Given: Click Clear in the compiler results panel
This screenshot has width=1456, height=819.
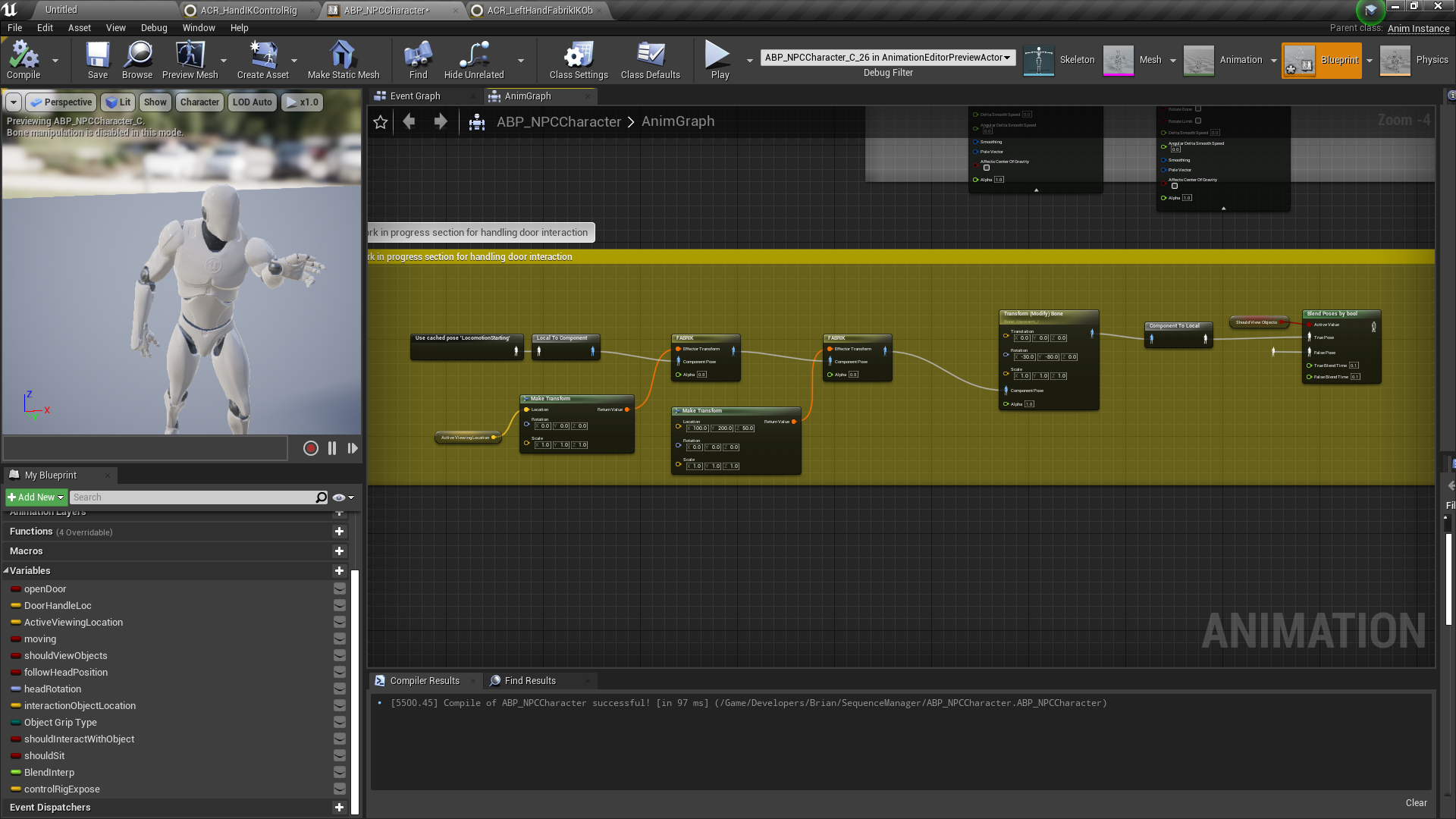Looking at the screenshot, I should 1416,802.
